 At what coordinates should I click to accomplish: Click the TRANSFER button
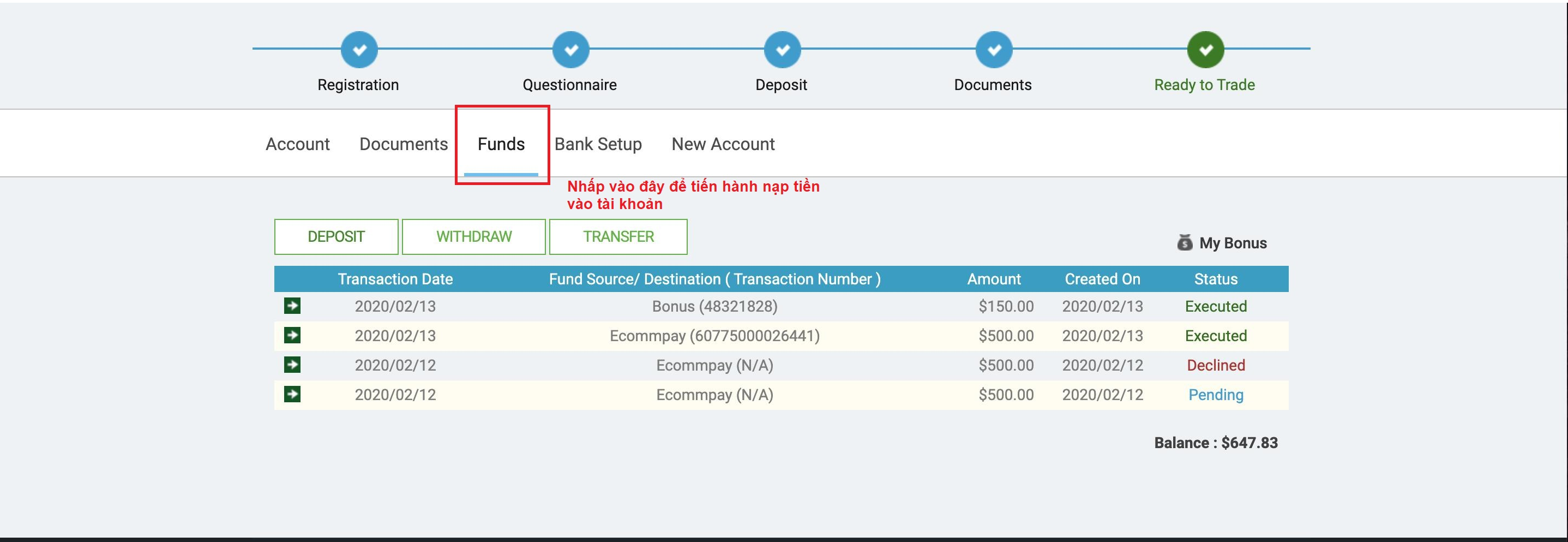point(618,237)
